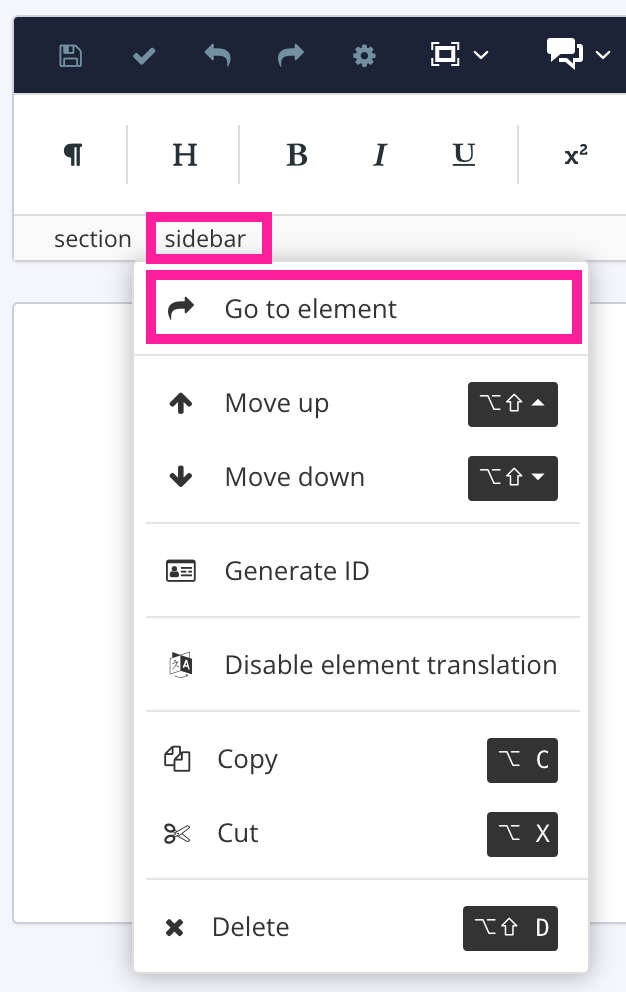Screen dimensions: 626x992
Task: Underline the selected text
Action: tap(462, 154)
